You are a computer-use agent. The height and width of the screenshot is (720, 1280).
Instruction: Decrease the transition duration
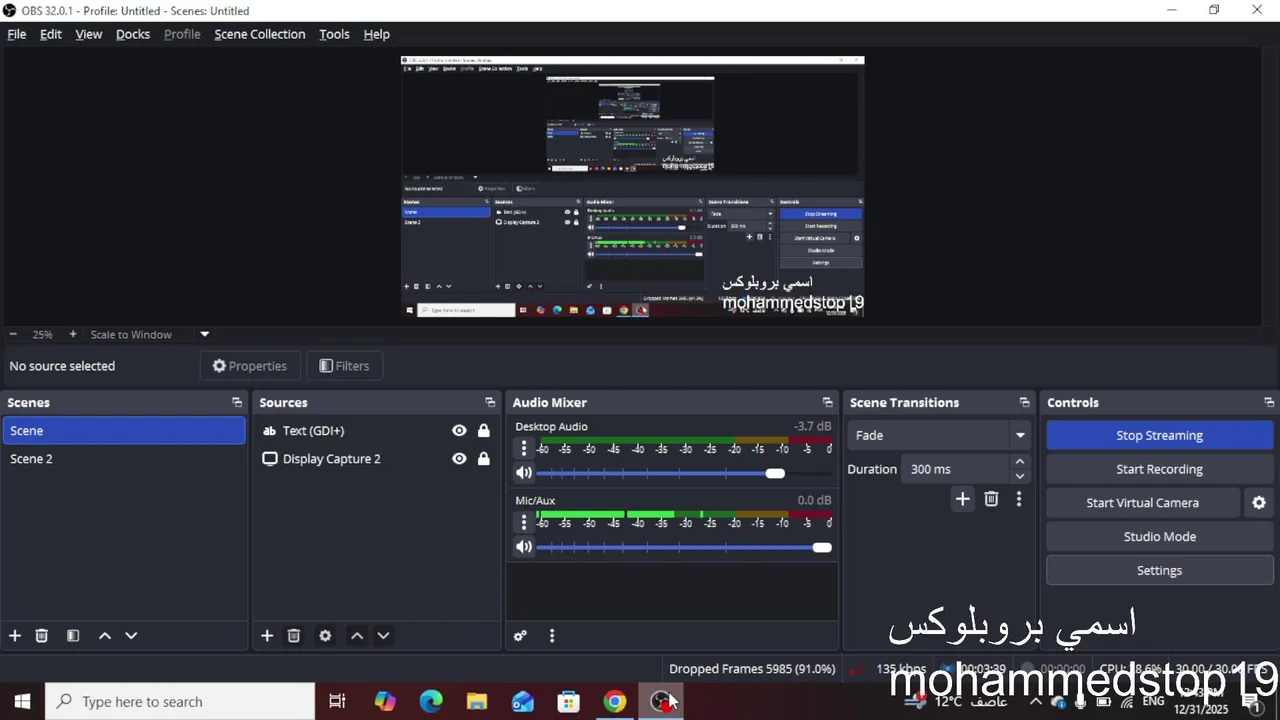click(1019, 476)
